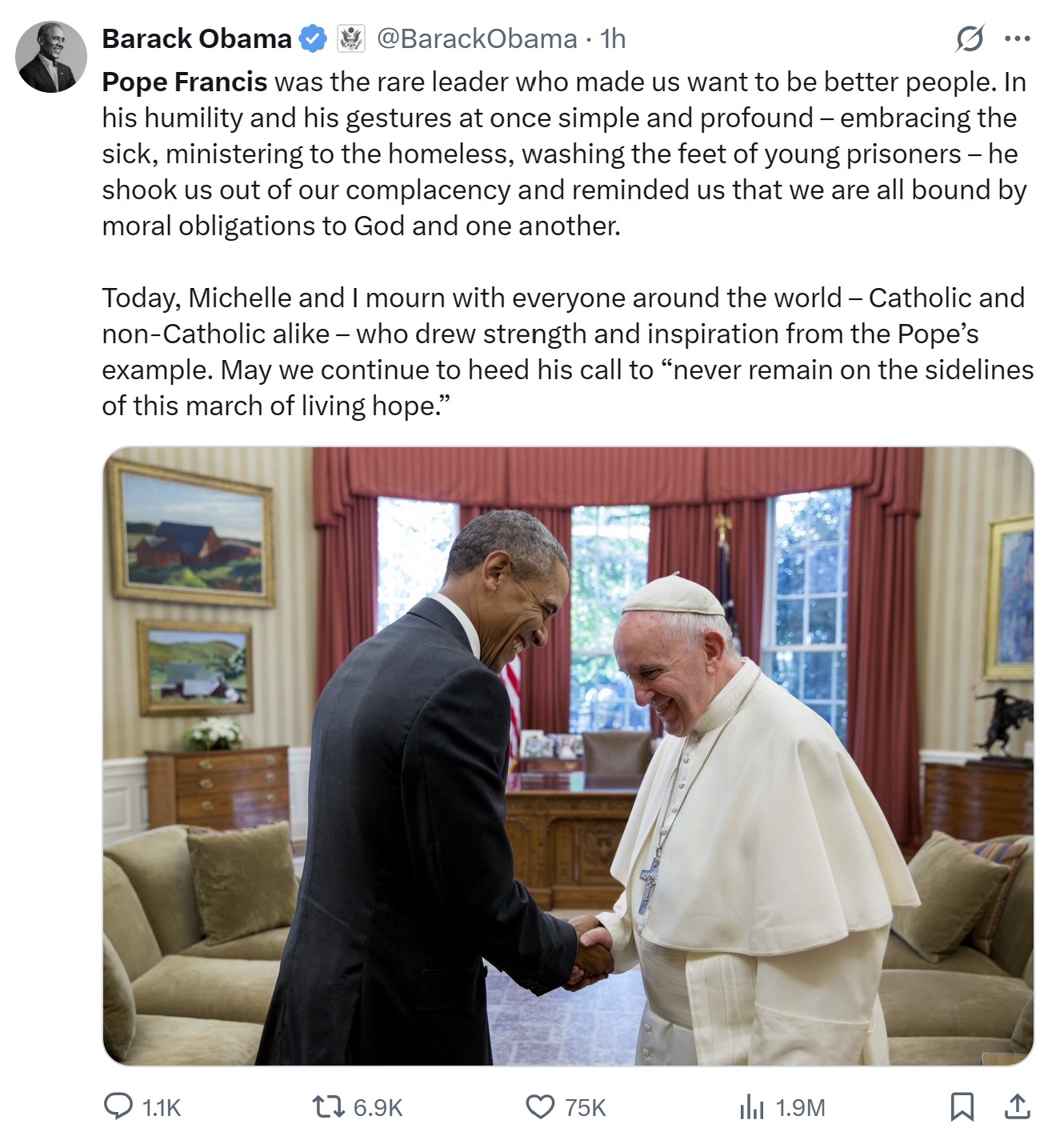
Task: Click the 75K likes count
Action: (x=586, y=1108)
